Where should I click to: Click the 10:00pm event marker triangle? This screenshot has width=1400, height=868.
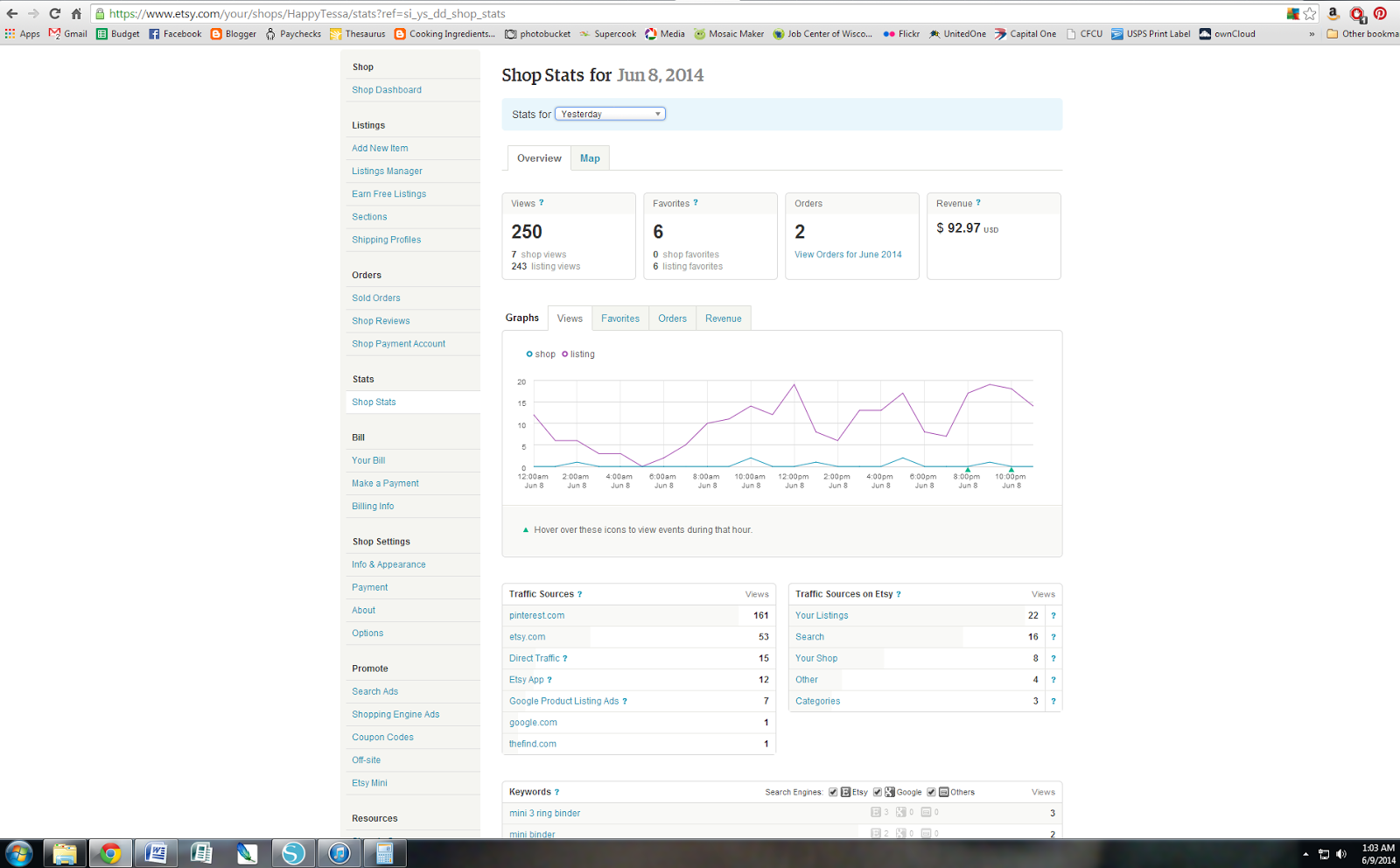[x=1011, y=470]
